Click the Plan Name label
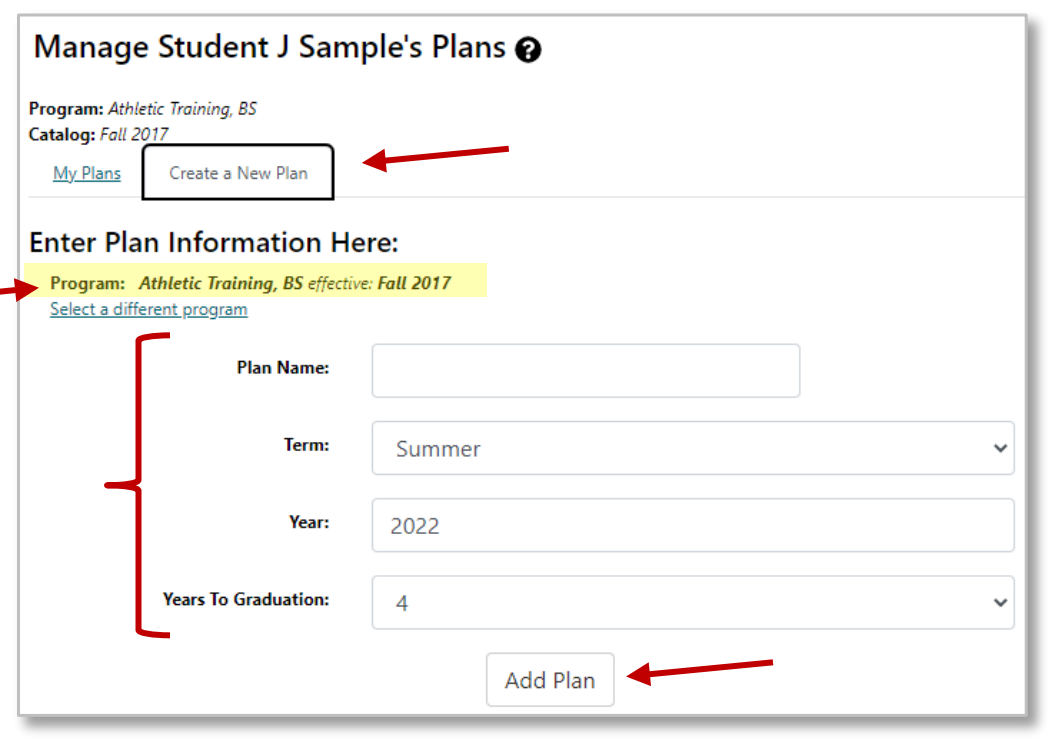The width and height of the screenshot is (1054, 740). [x=283, y=367]
